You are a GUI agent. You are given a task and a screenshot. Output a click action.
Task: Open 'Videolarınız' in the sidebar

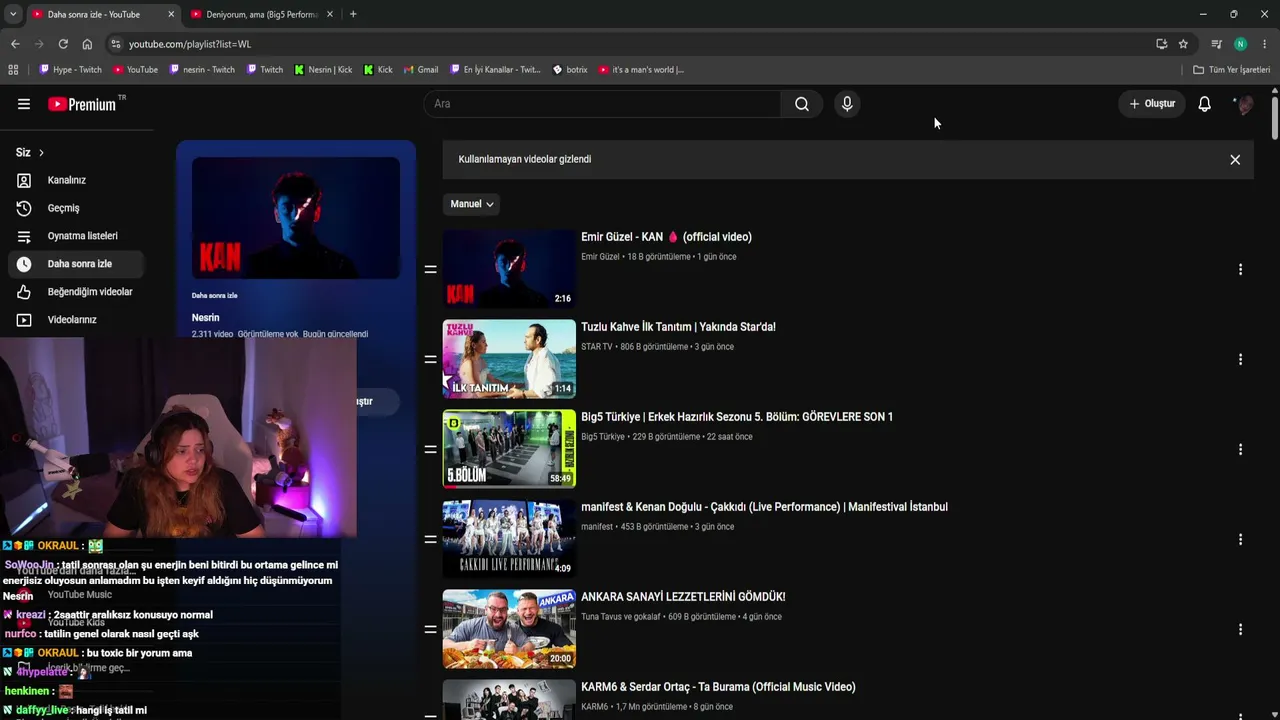[76, 320]
